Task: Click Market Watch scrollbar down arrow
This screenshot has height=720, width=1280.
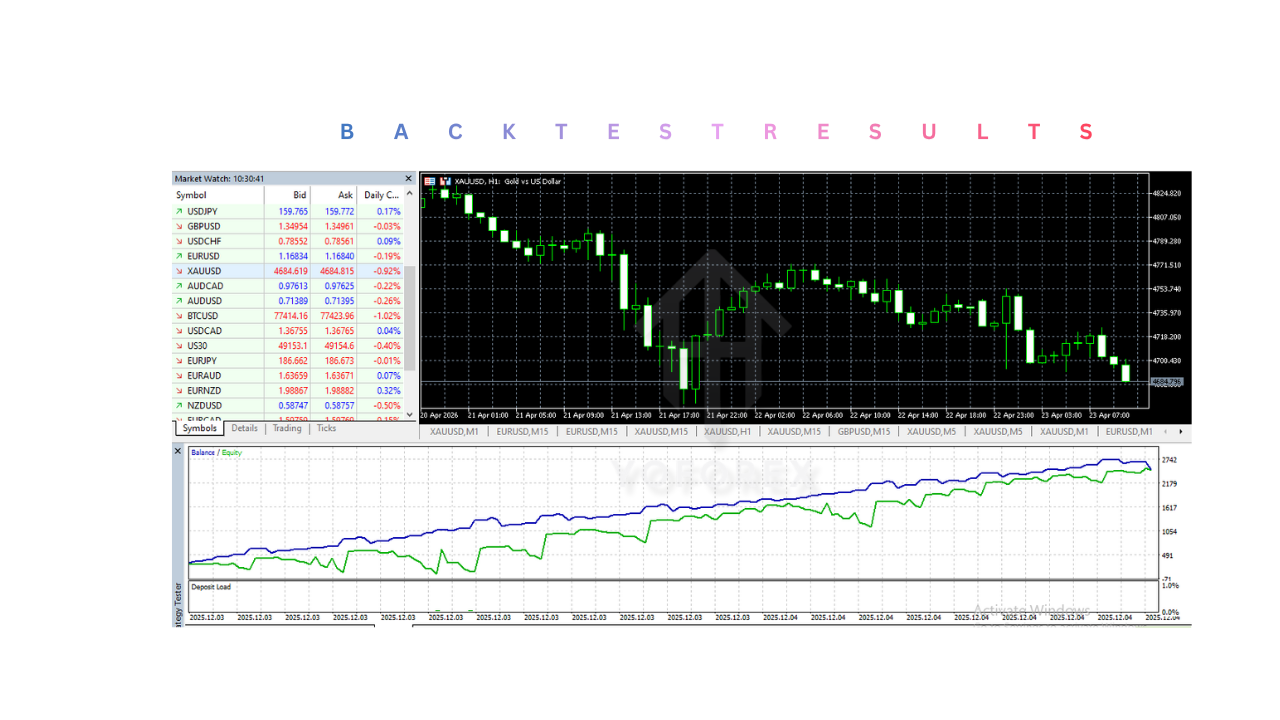Action: pos(408,413)
